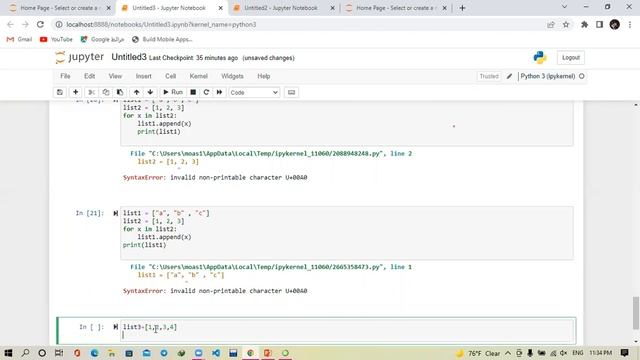Click the Logout button

click(571, 58)
